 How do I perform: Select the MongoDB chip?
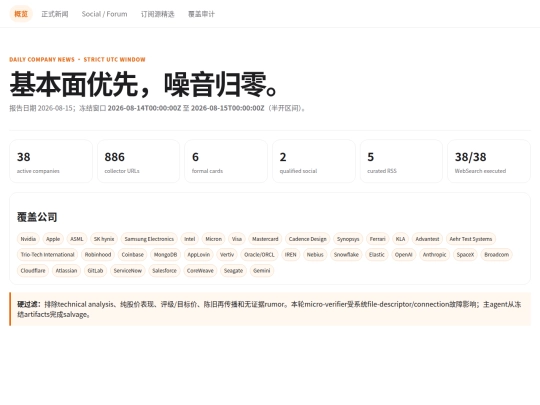tap(165, 255)
